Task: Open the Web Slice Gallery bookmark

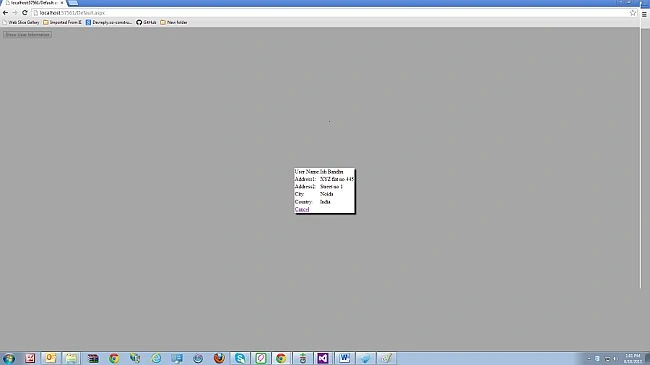Action: click(21, 22)
